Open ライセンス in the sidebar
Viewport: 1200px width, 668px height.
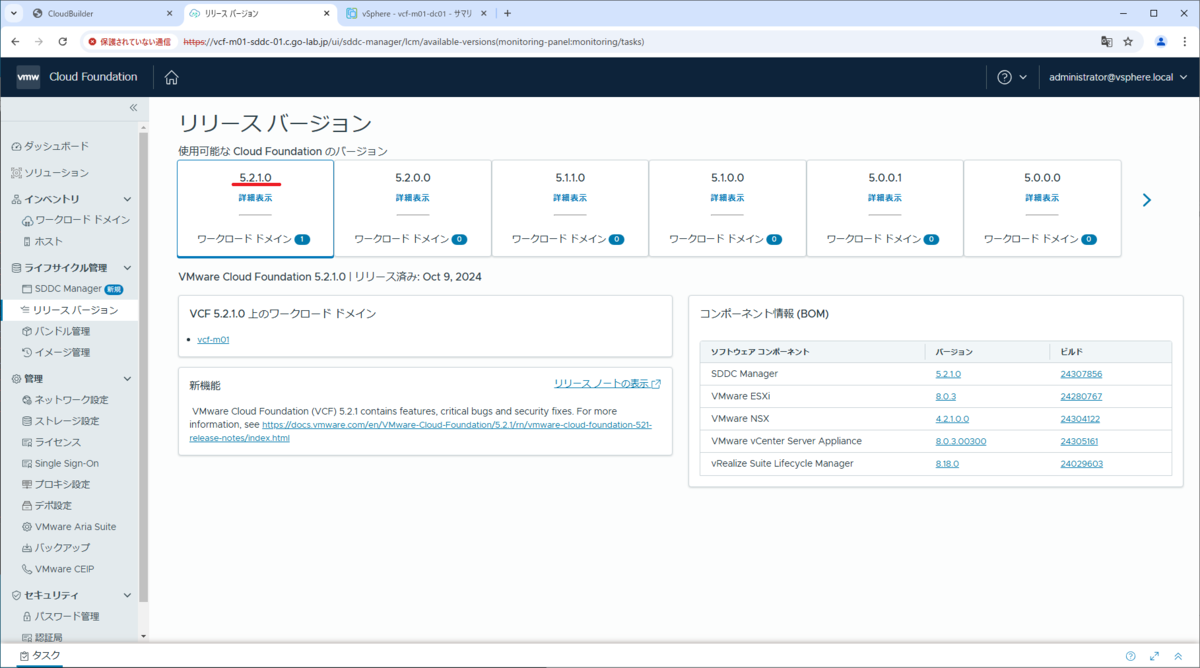point(58,442)
